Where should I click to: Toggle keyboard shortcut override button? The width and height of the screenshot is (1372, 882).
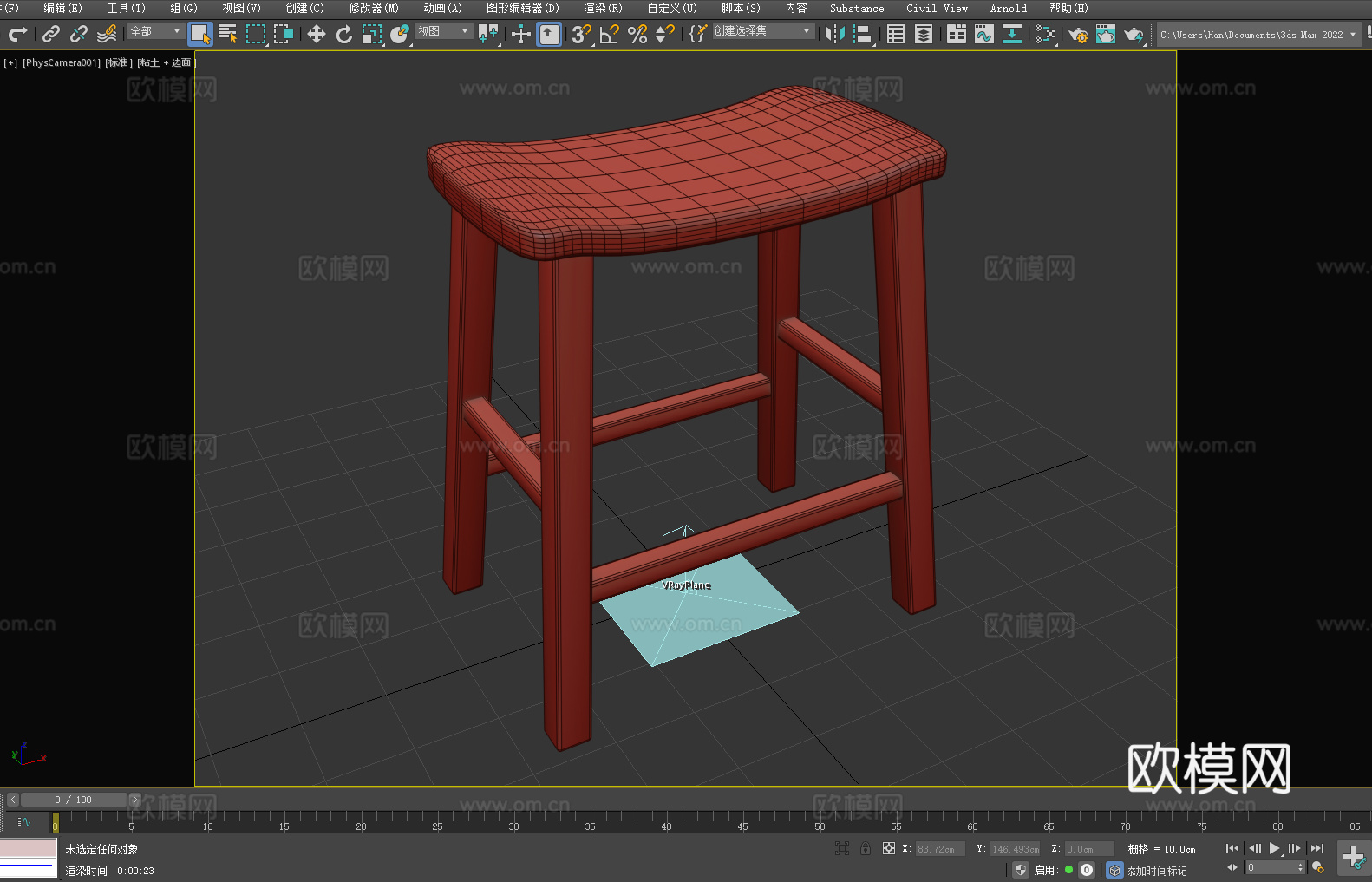[x=549, y=34]
